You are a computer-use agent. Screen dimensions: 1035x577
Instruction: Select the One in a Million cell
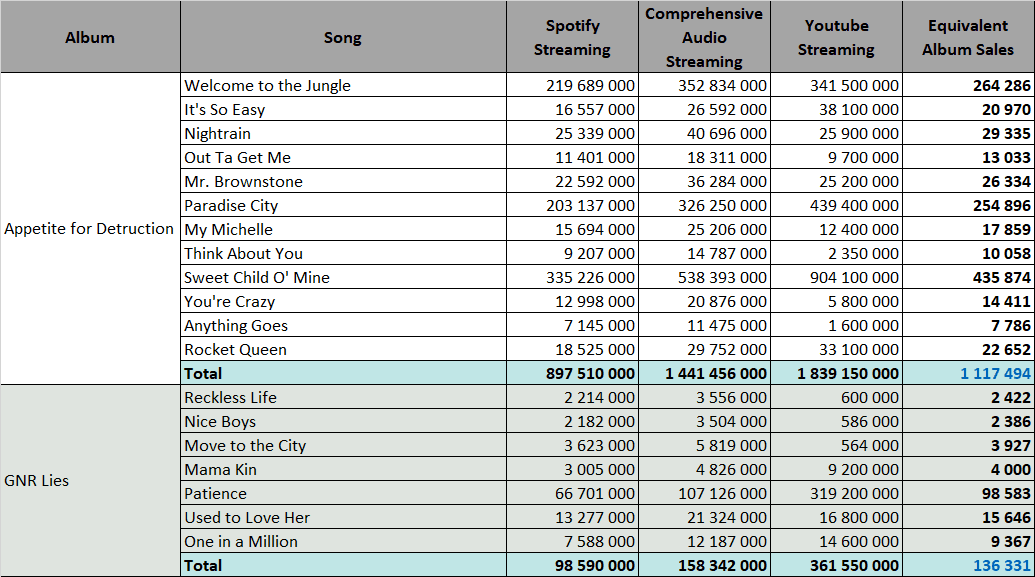click(343, 541)
